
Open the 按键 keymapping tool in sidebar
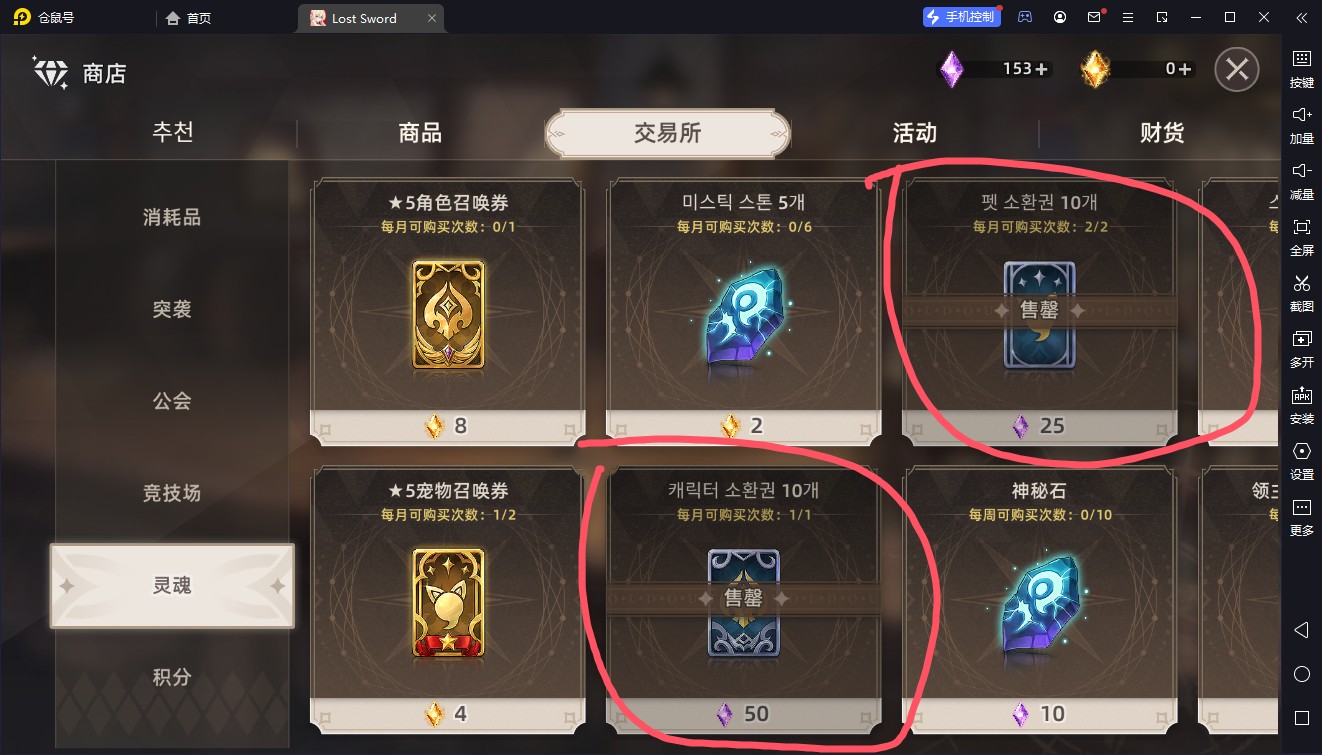click(1301, 69)
